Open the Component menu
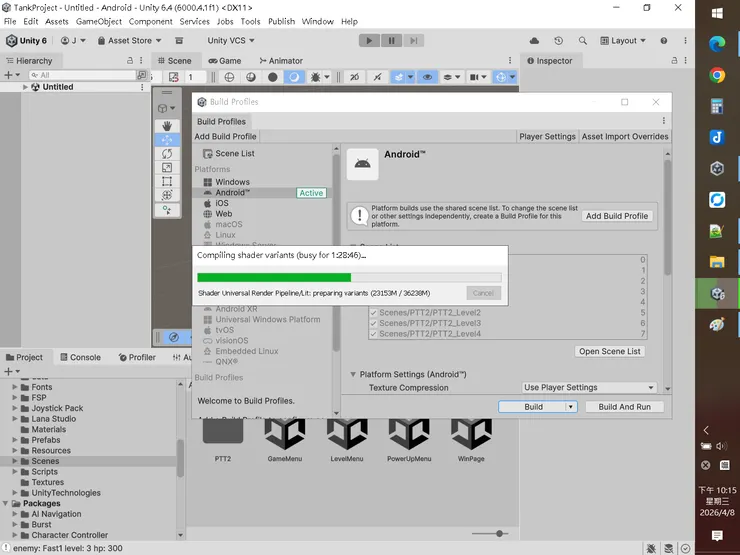 pyautogui.click(x=151, y=22)
